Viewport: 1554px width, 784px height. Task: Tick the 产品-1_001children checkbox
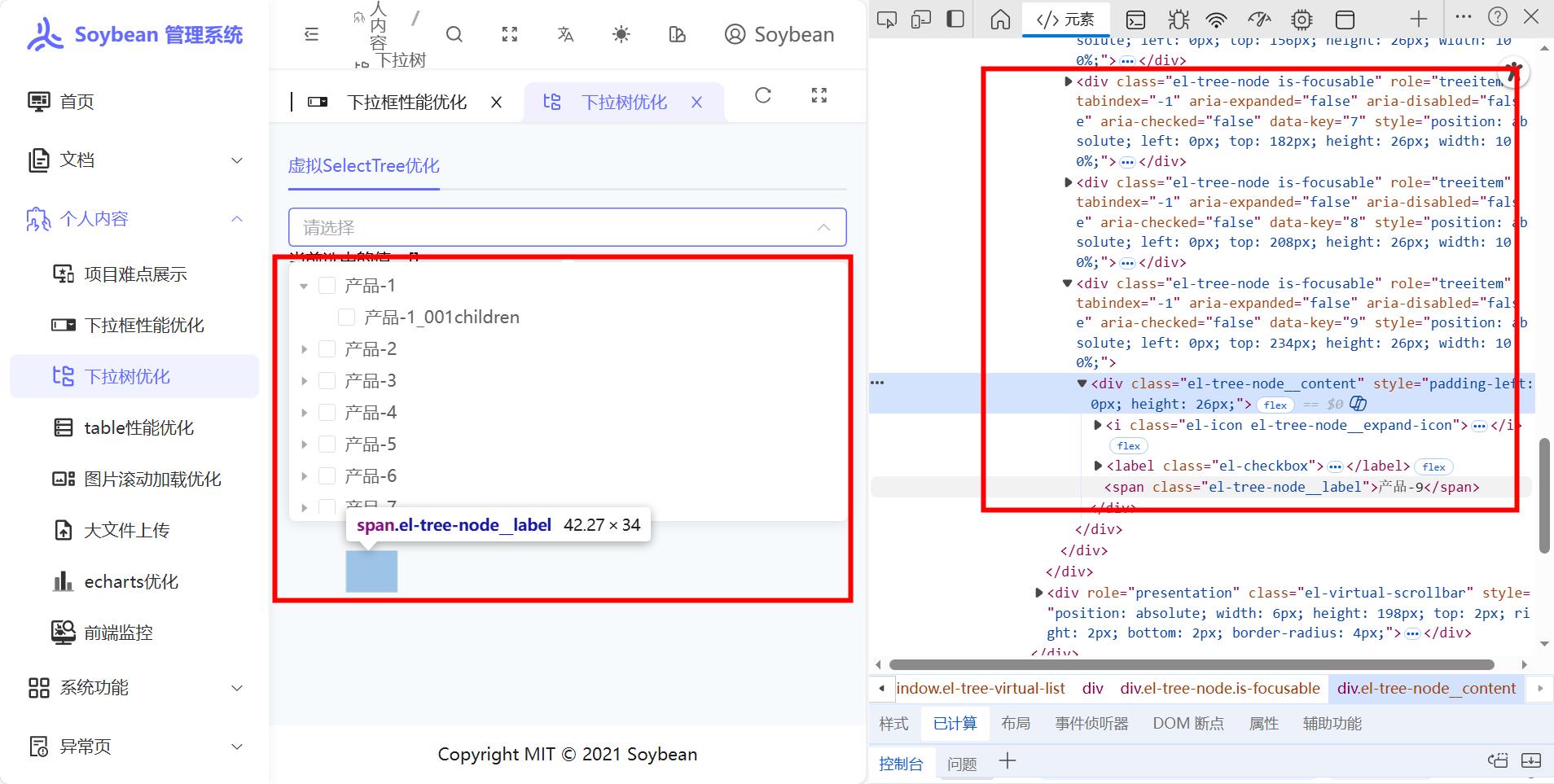coord(347,318)
